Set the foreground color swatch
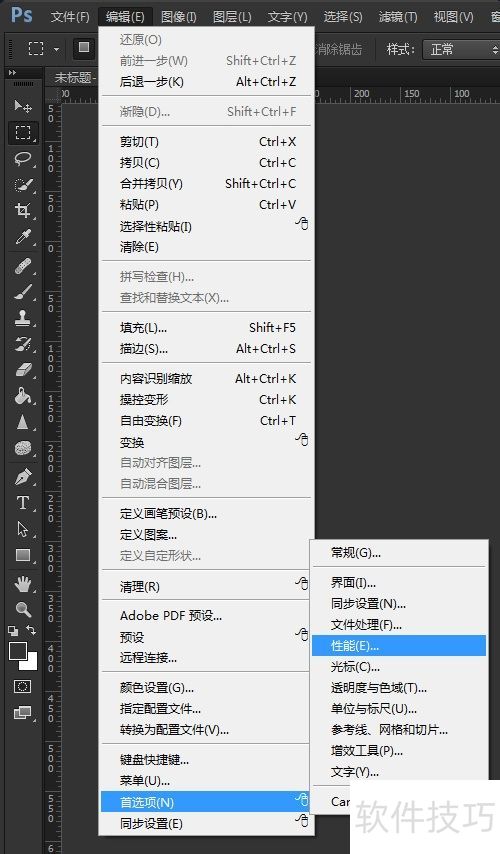Viewport: 500px width, 854px height. pyautogui.click(x=17, y=650)
